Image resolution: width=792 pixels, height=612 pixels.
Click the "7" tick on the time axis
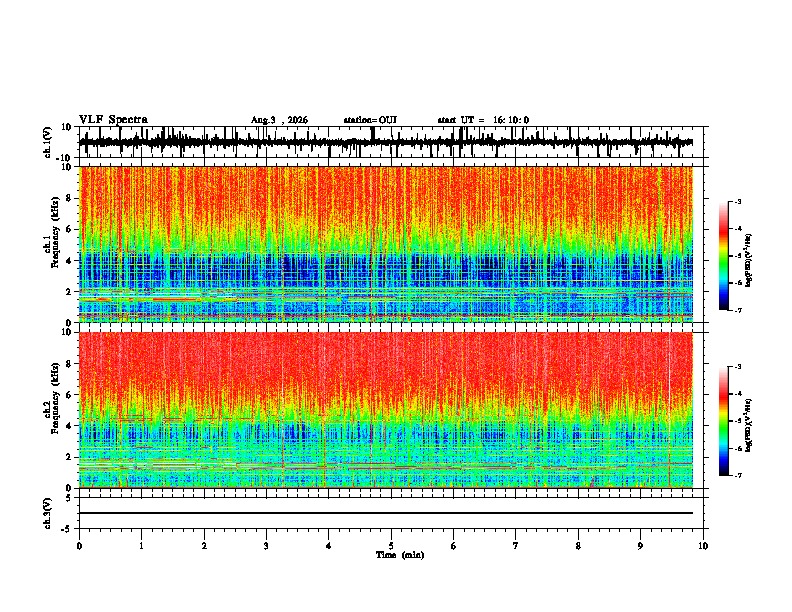tap(516, 546)
